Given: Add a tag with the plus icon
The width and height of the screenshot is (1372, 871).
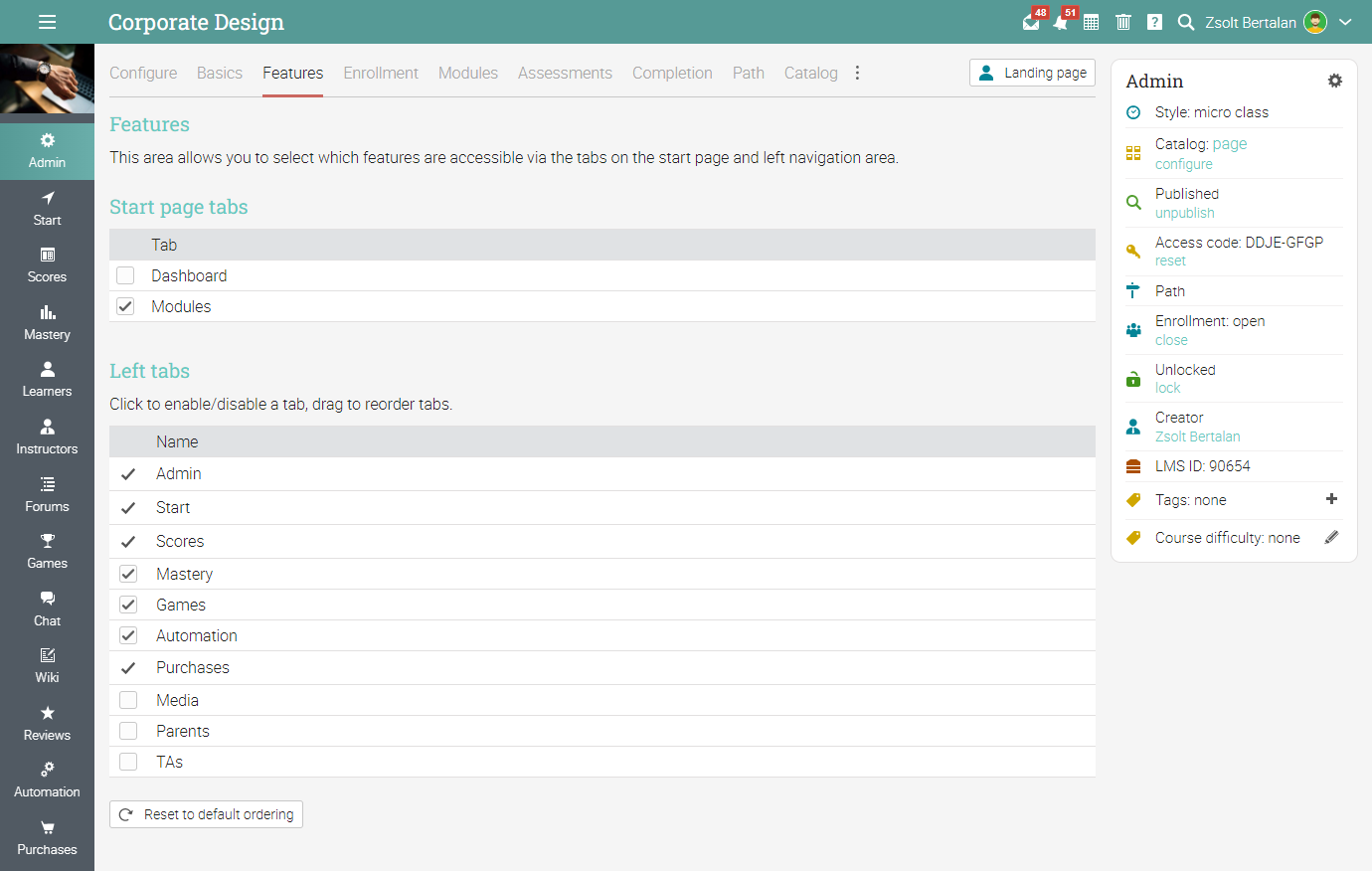Looking at the screenshot, I should [1331, 499].
